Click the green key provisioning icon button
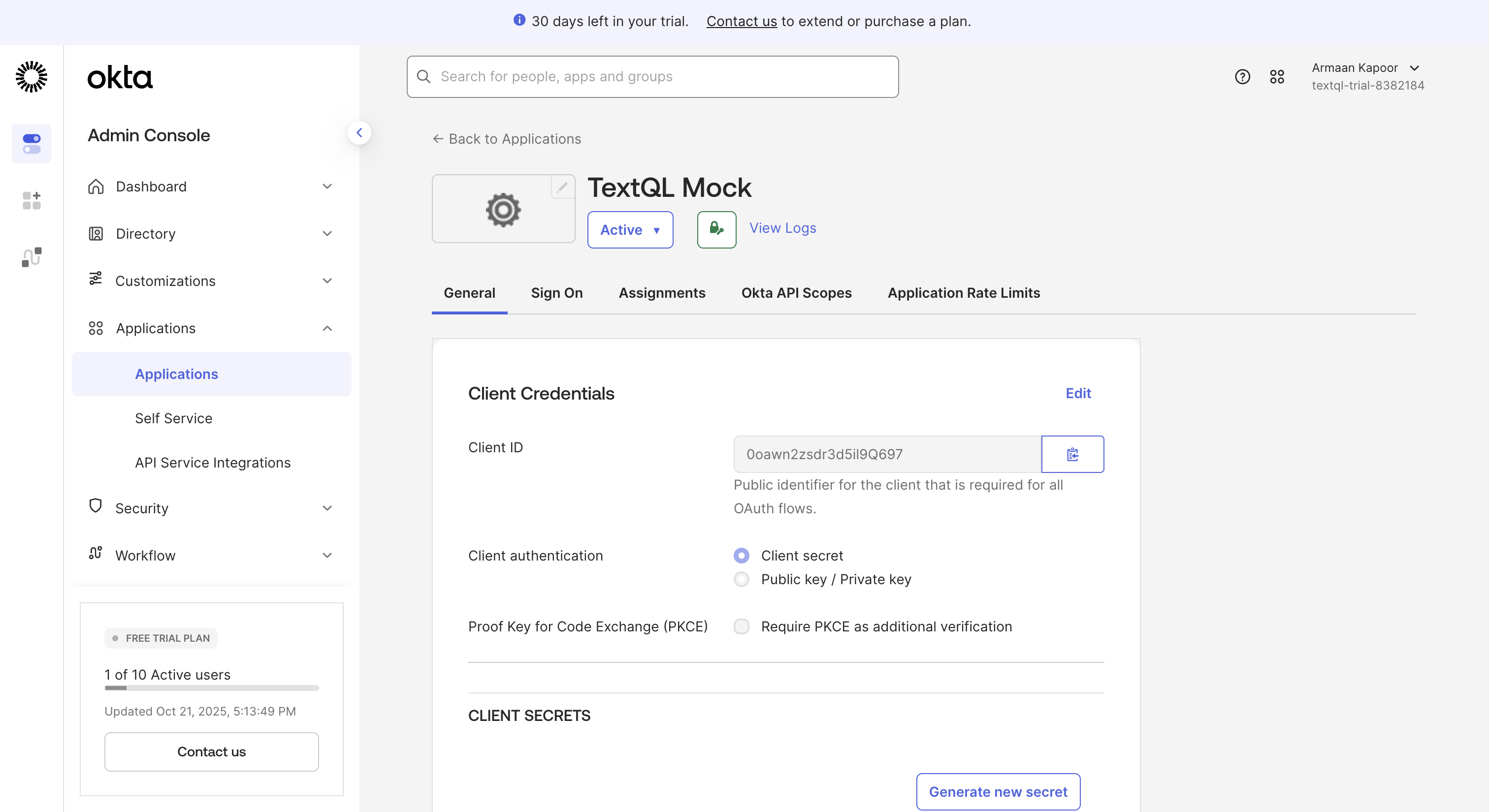 click(x=716, y=229)
